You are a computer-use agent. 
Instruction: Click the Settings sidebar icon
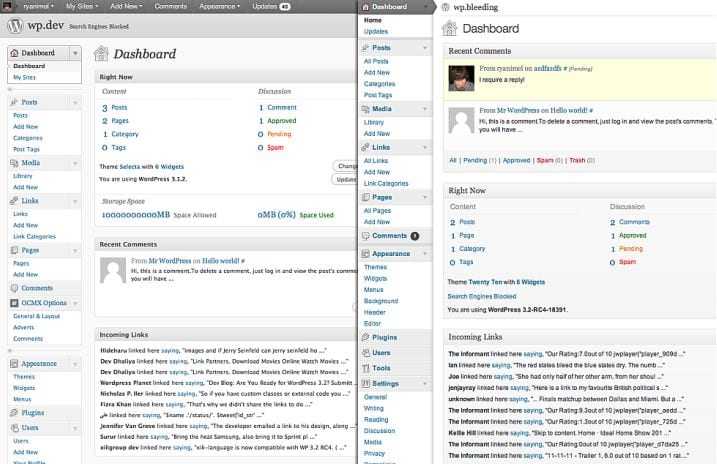[x=366, y=384]
